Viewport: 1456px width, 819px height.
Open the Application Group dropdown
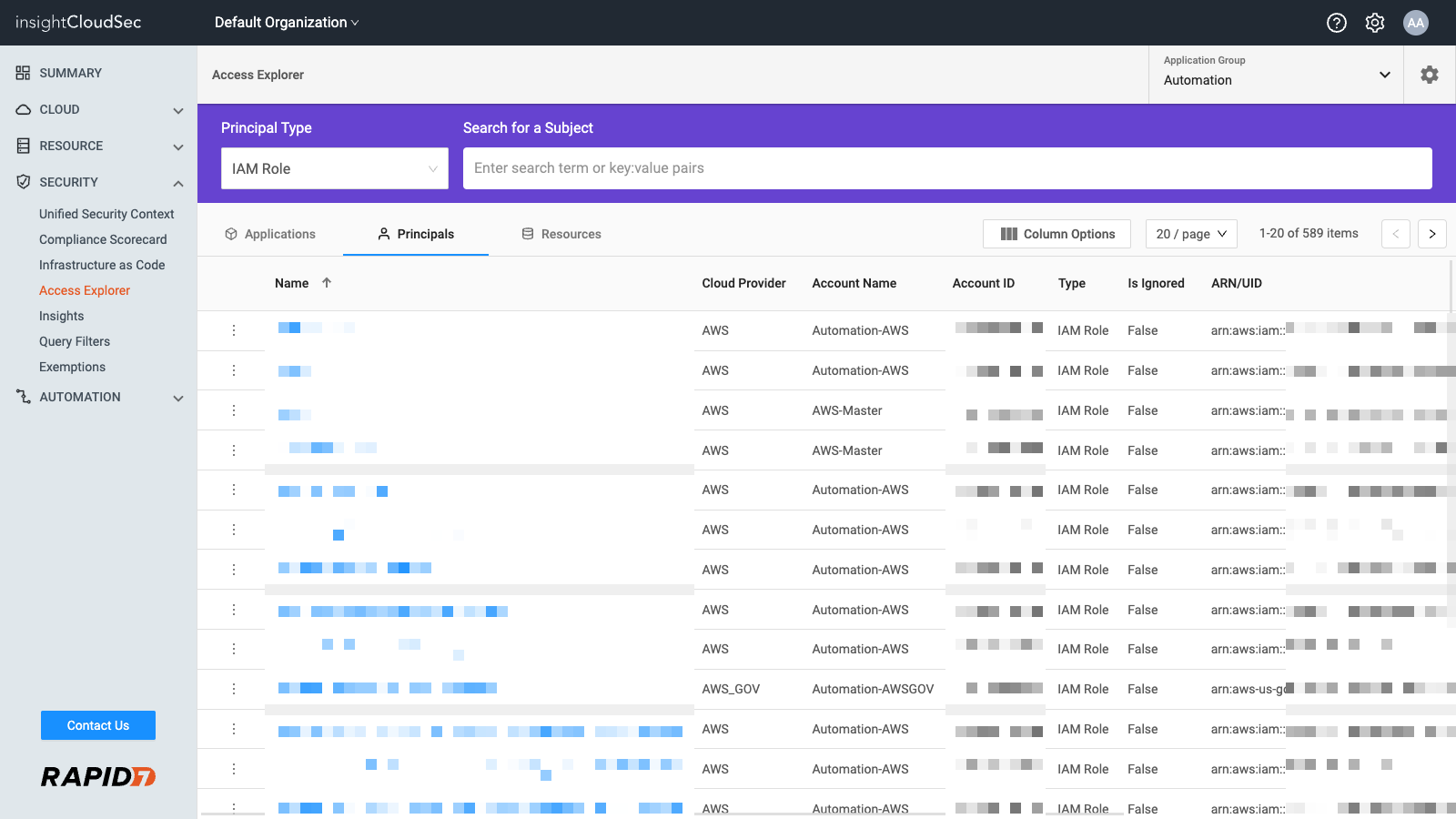[x=1276, y=75]
